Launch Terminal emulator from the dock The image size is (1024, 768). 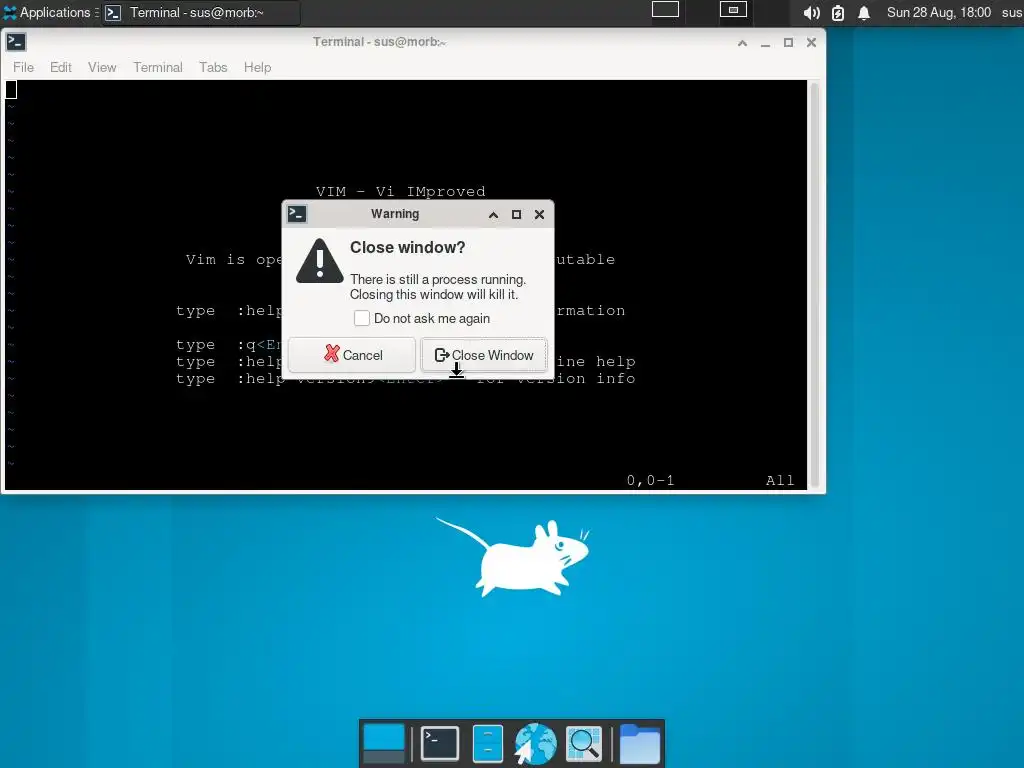[x=440, y=743]
